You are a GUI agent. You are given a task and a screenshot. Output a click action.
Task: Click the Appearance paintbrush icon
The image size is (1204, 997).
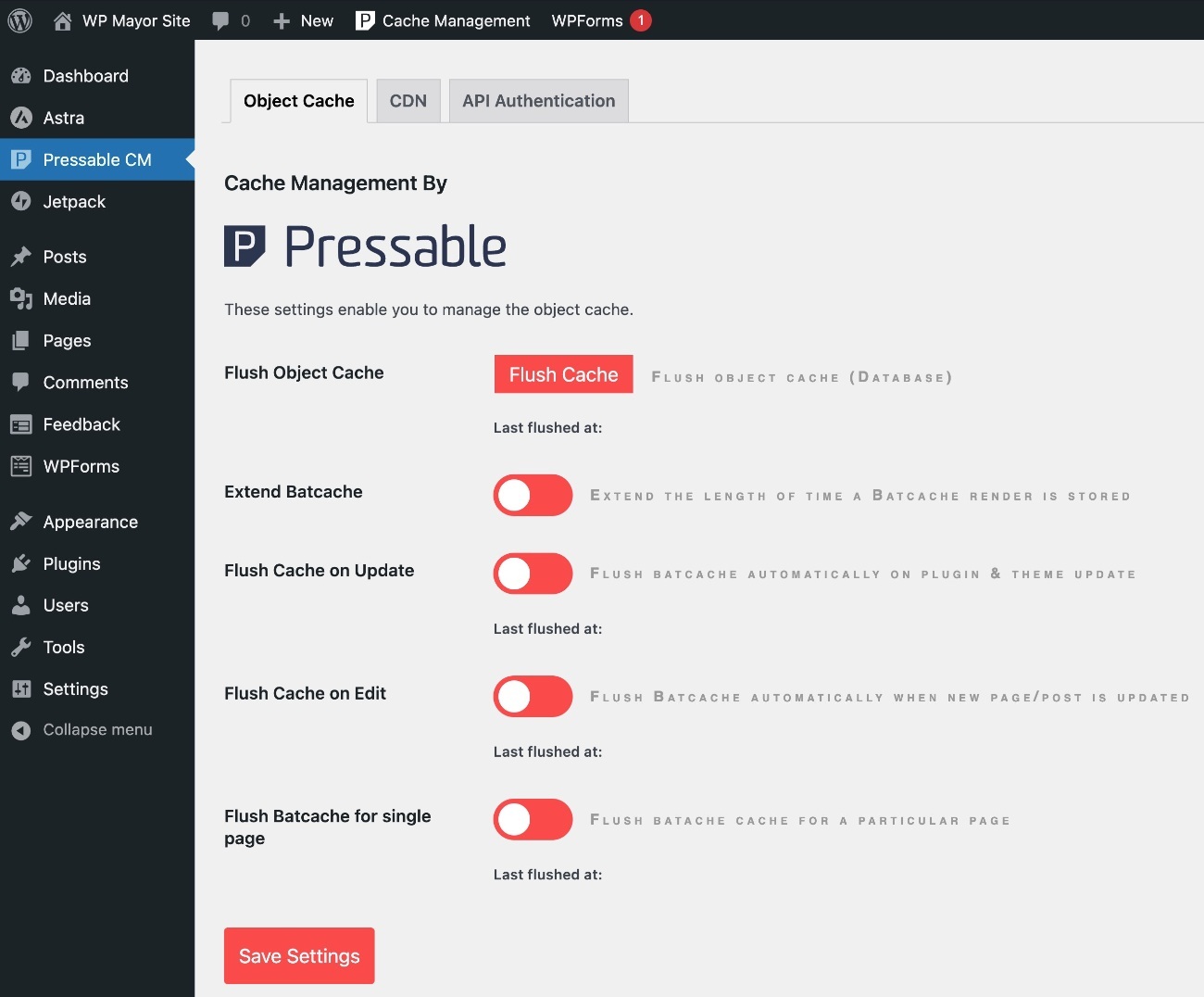pos(21,522)
